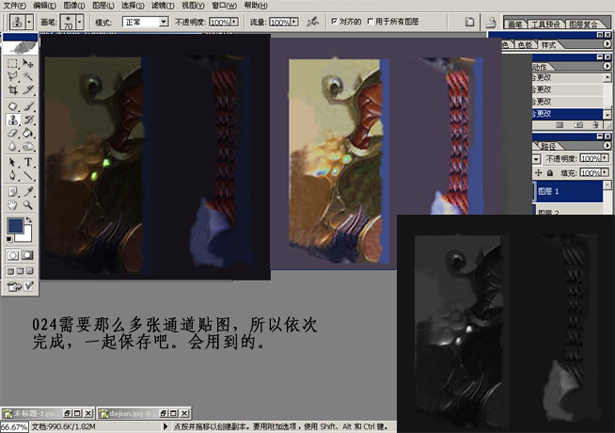Open the 窗口 menu

pos(224,5)
